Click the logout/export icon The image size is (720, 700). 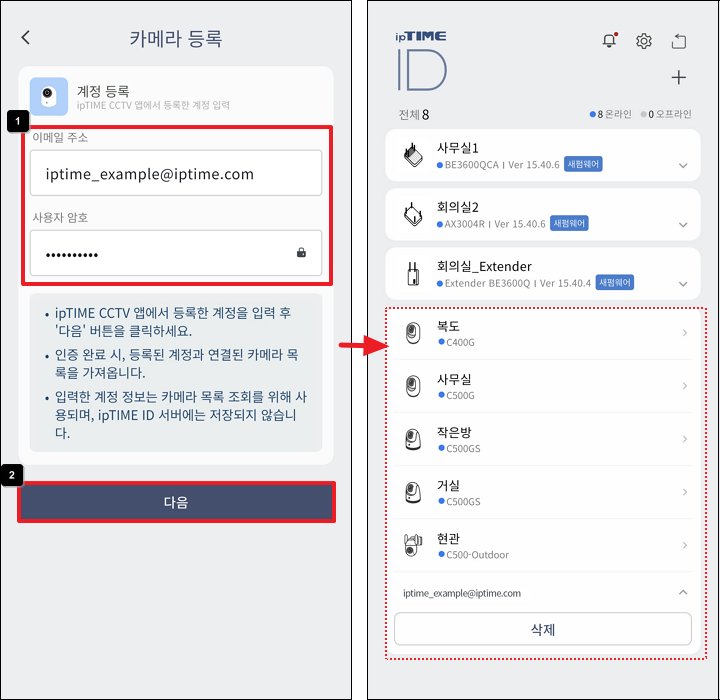[679, 41]
